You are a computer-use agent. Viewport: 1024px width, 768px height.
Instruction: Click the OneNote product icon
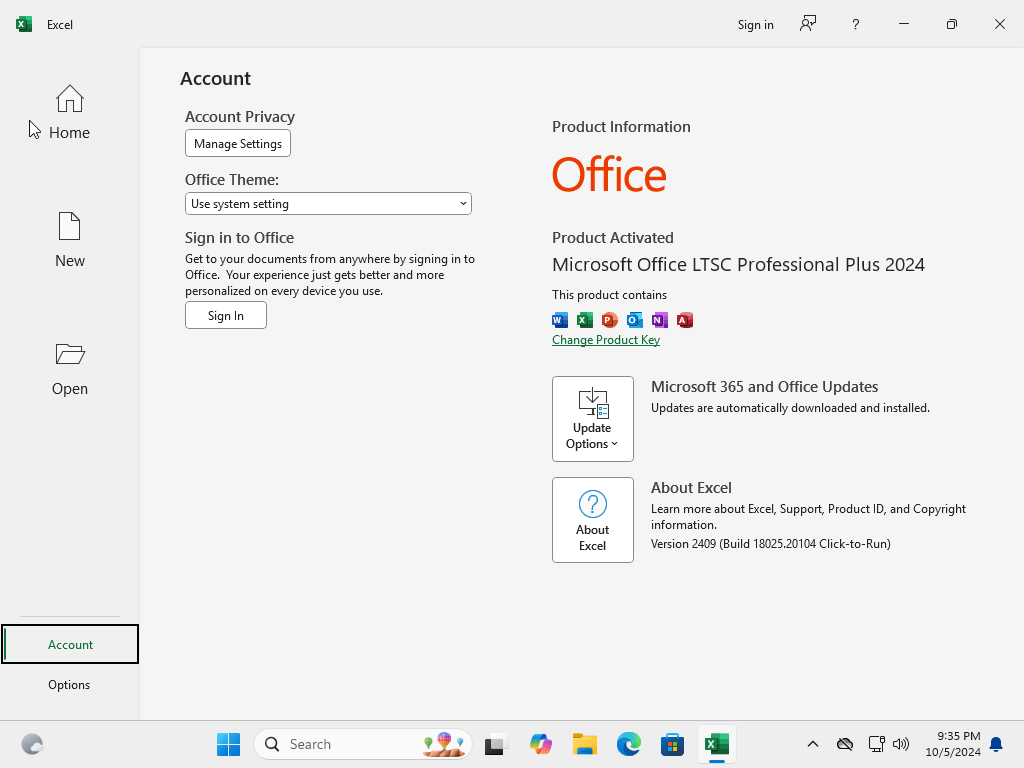(x=660, y=320)
